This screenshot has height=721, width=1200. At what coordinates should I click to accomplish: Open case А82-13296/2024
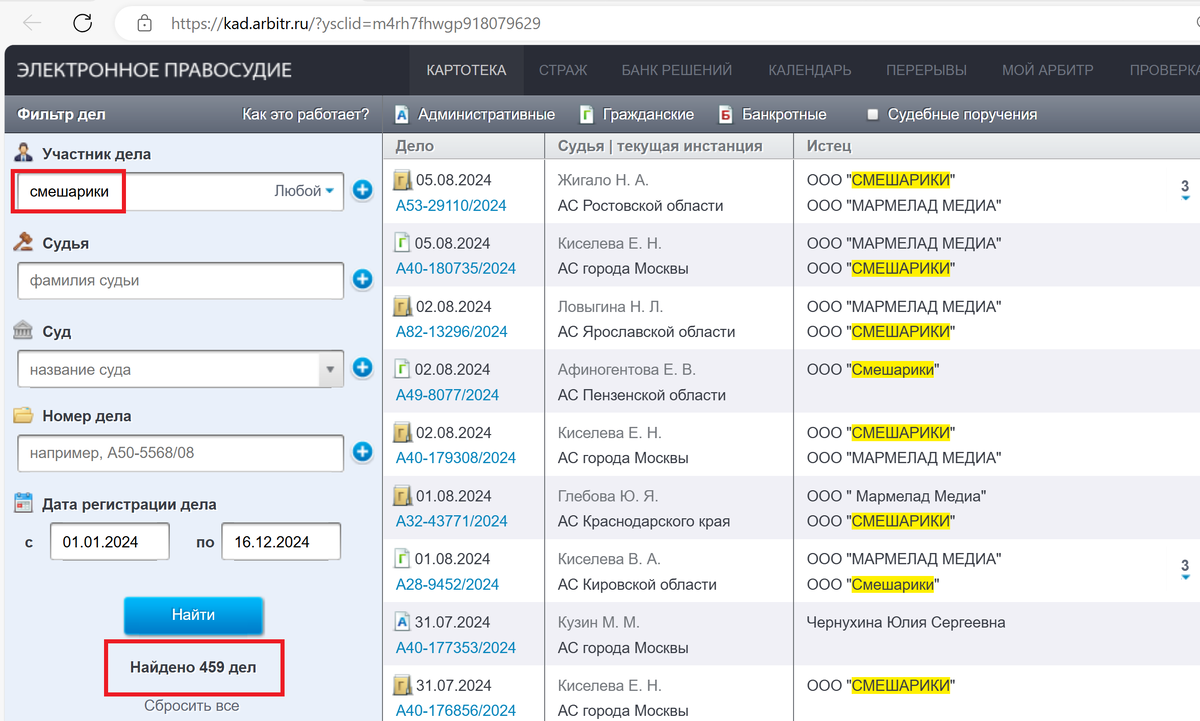point(451,332)
